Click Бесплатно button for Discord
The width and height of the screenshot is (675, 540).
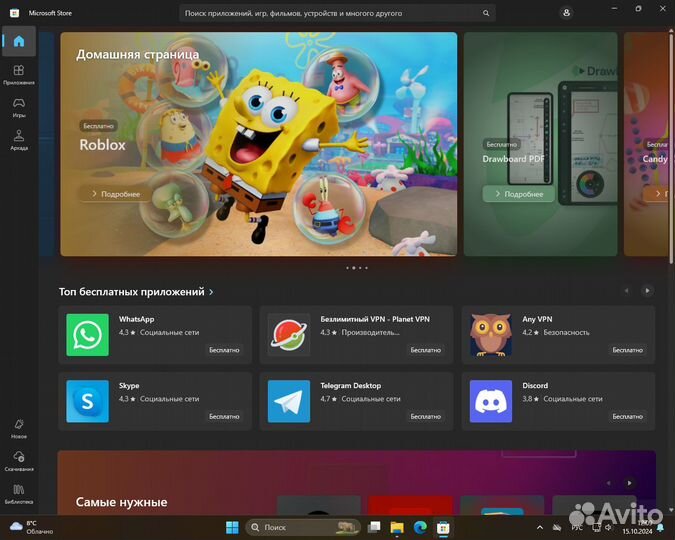click(x=628, y=416)
